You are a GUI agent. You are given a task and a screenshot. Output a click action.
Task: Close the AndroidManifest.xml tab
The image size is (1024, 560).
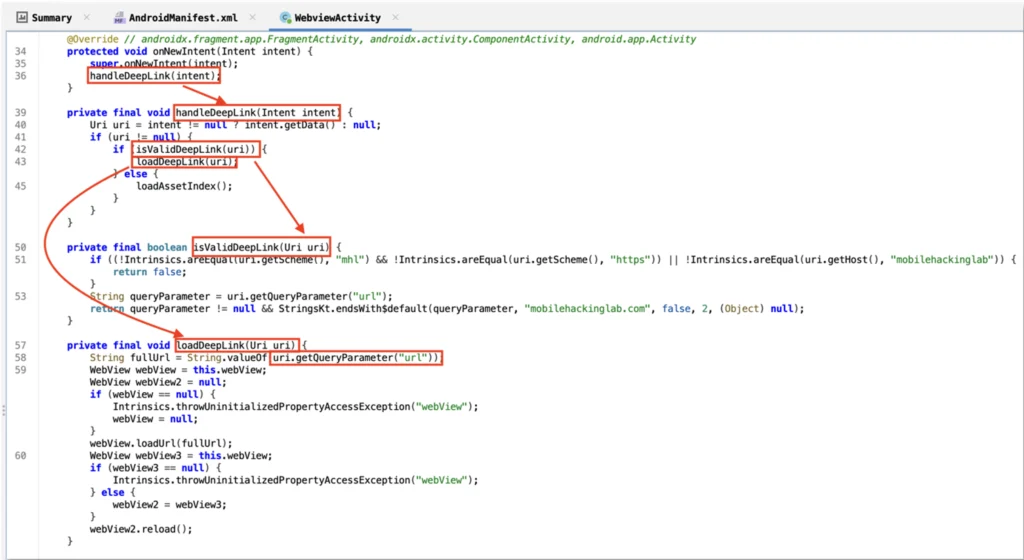coord(252,17)
